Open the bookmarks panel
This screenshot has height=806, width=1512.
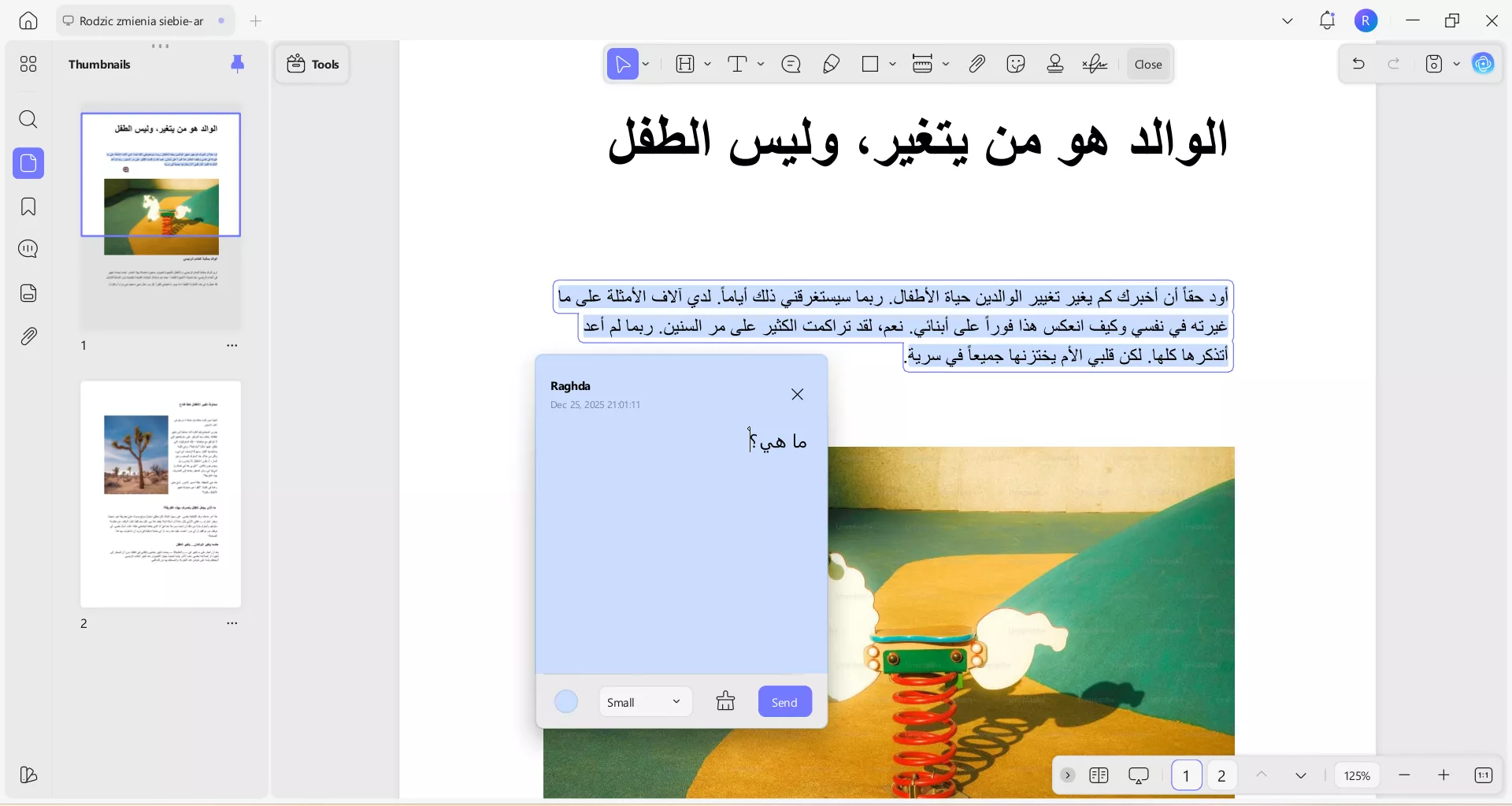[x=29, y=206]
